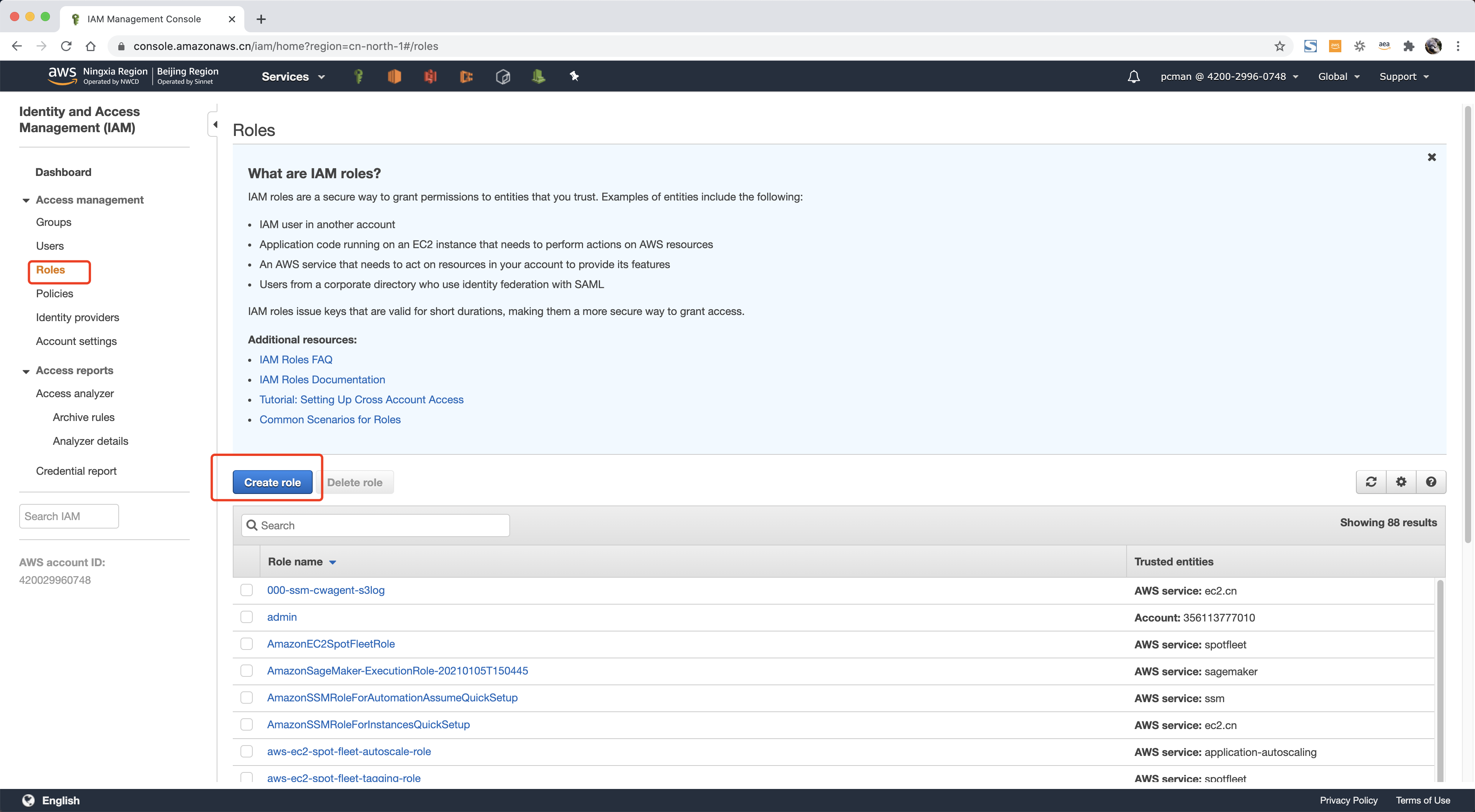Go to IAM Dashboard

pos(63,172)
